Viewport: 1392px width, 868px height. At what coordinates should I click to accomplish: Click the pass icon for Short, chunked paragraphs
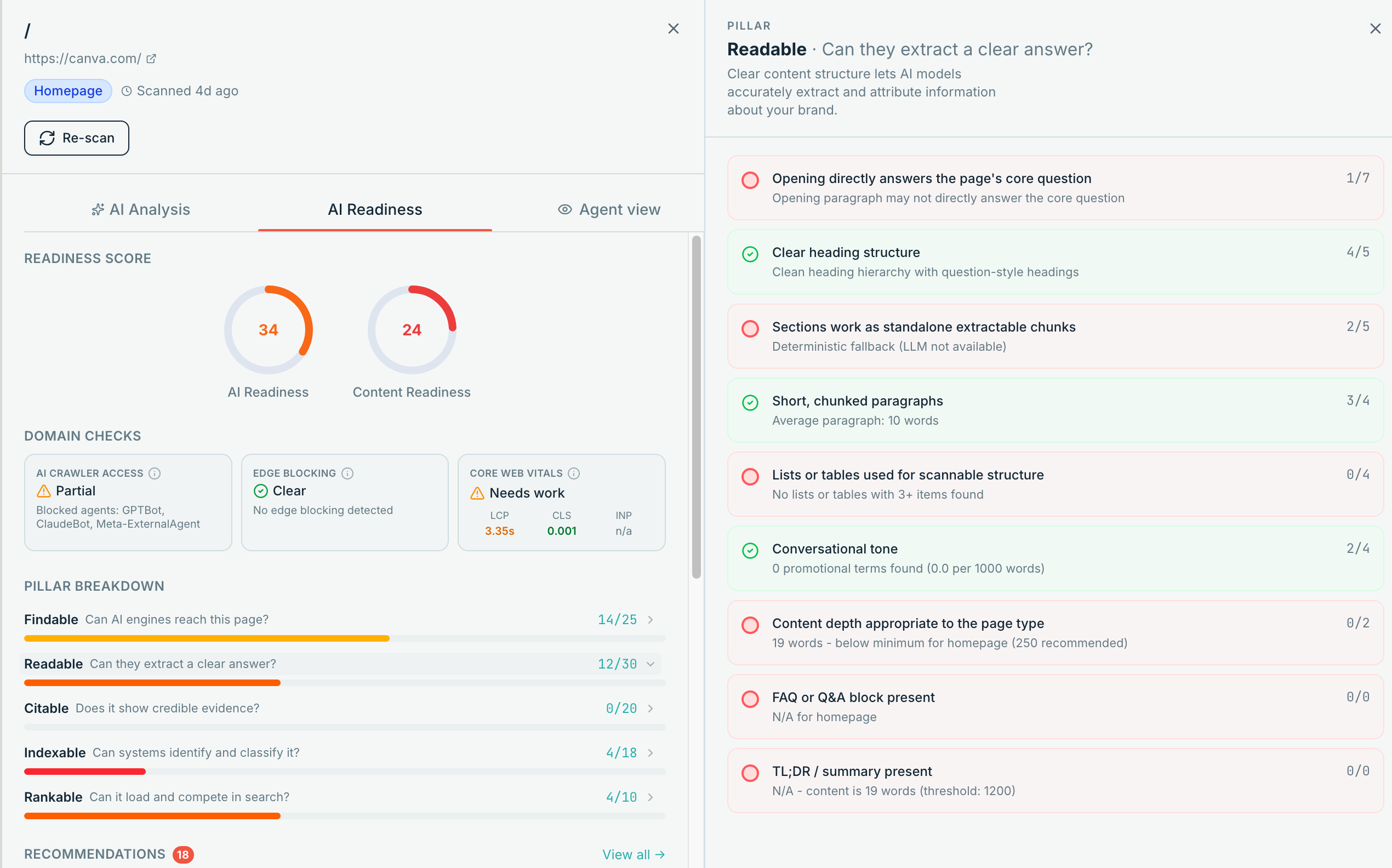coord(750,402)
